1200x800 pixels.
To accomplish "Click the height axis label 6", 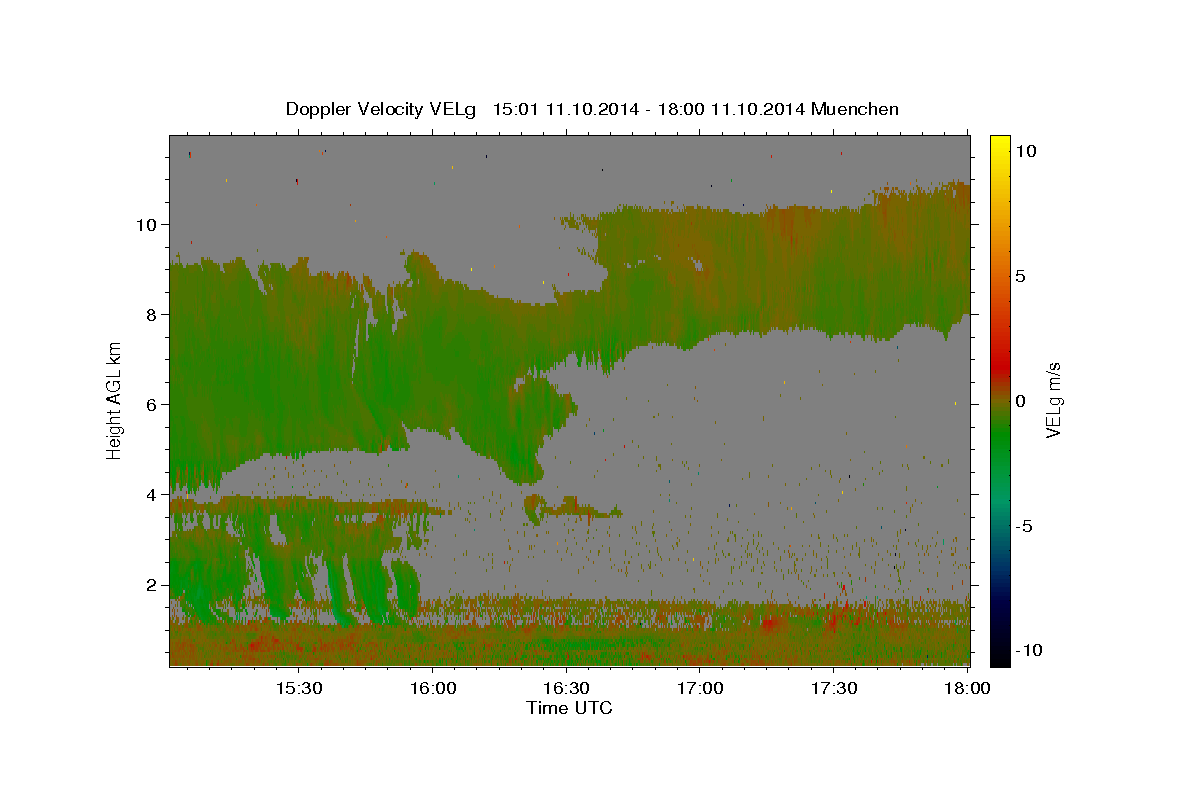I will click(x=152, y=404).
